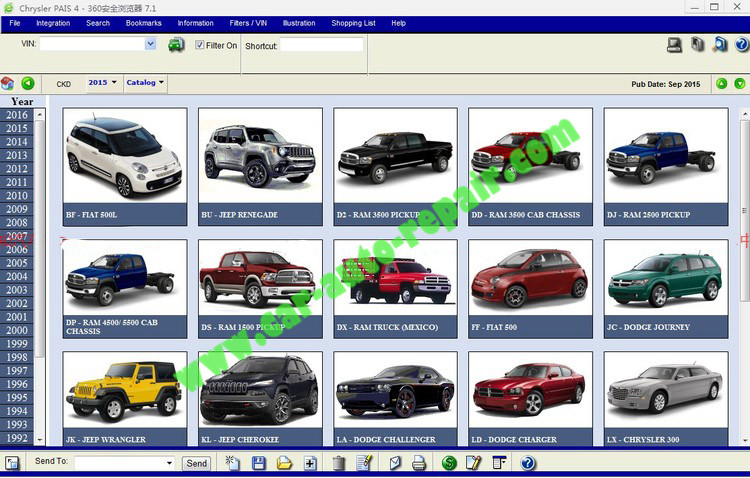Screen dimensions: 750x478
Task: Click the green dollar sign pricing icon
Action: point(449,463)
